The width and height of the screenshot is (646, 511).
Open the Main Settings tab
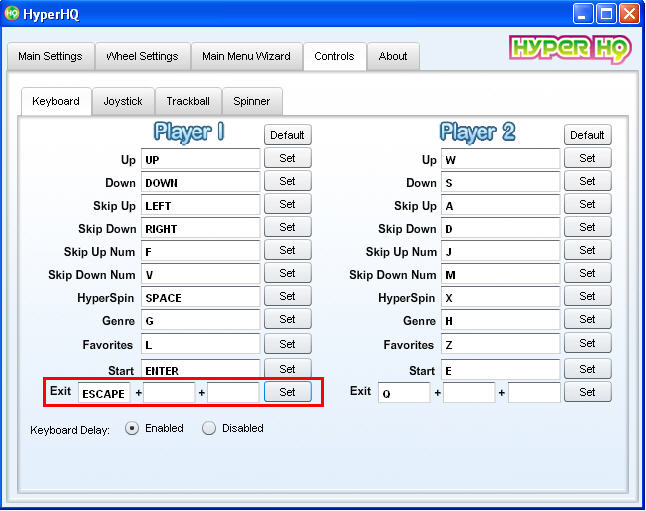tap(50, 56)
